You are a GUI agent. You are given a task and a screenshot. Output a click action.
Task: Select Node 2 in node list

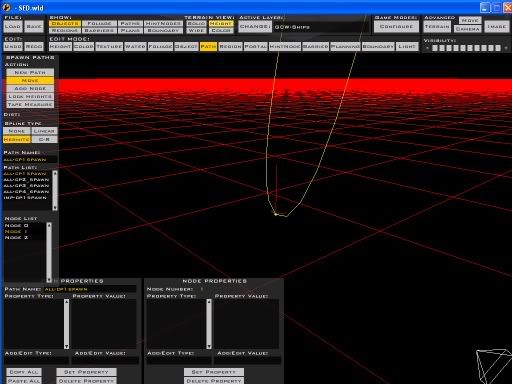coord(17,238)
